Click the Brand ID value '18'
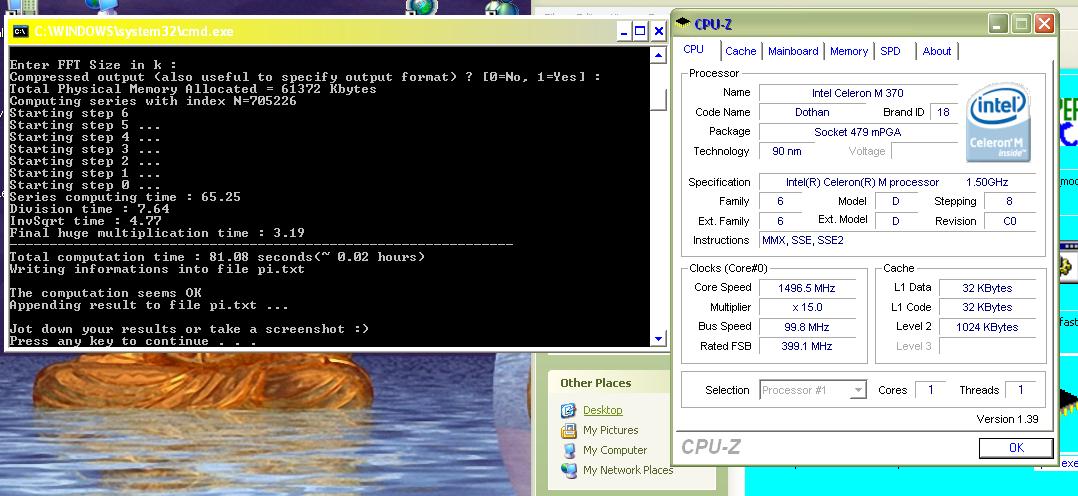Screen dimensions: 1078x496 pyautogui.click(x=943, y=112)
